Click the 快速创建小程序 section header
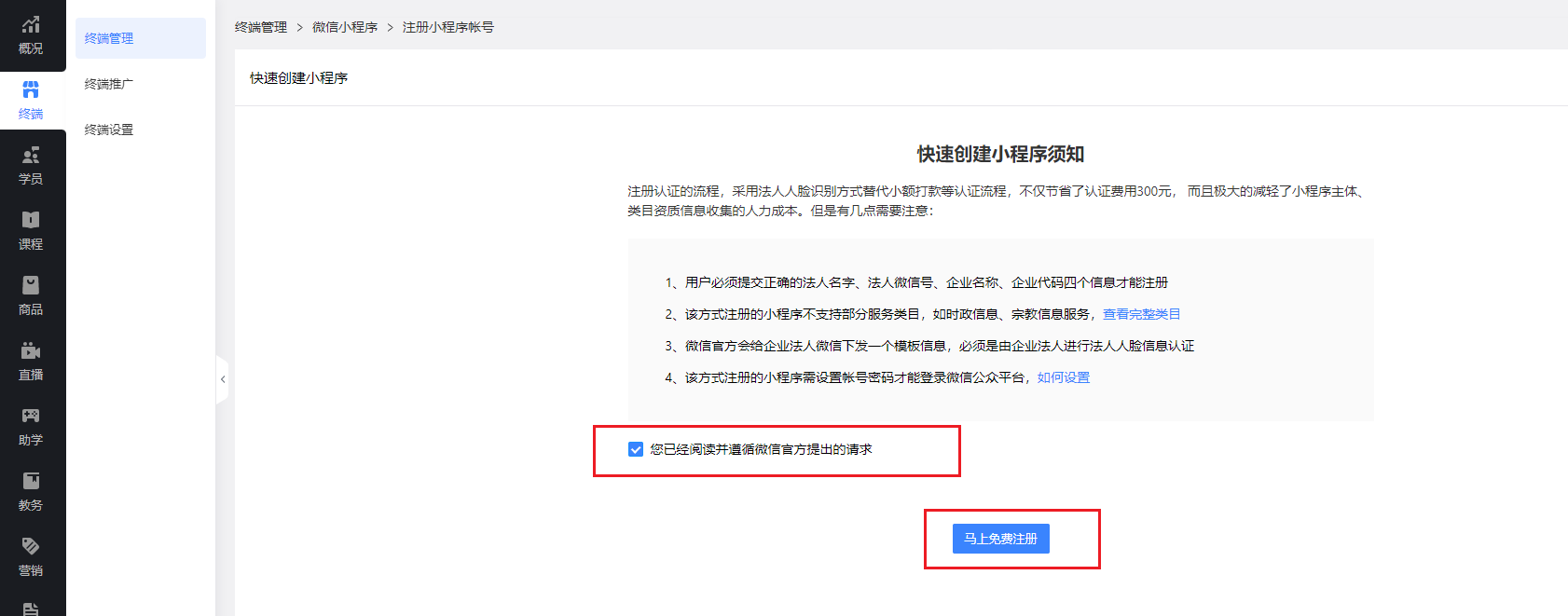This screenshot has height=616, width=1568. [298, 78]
